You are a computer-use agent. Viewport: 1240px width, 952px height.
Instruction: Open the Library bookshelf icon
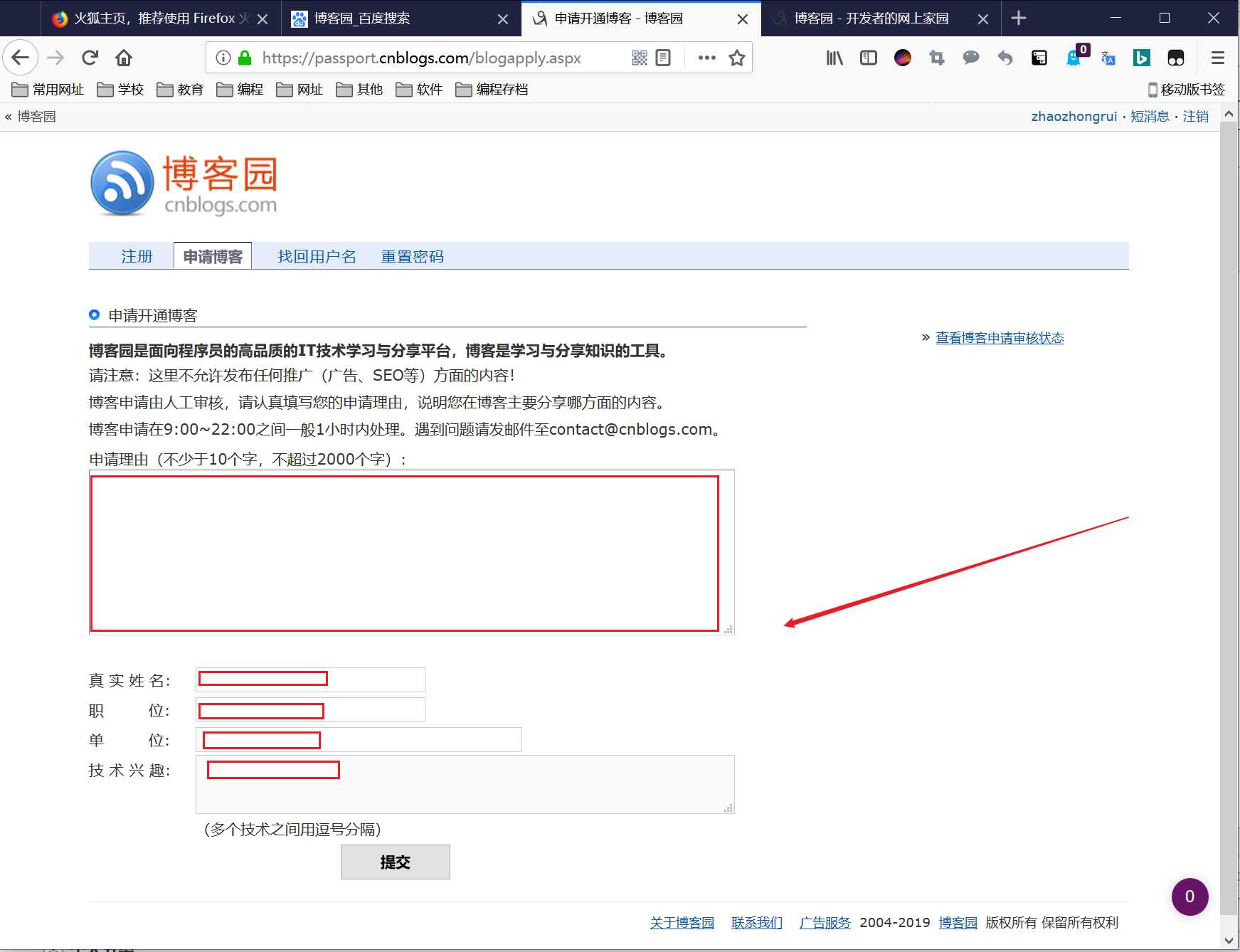834,58
